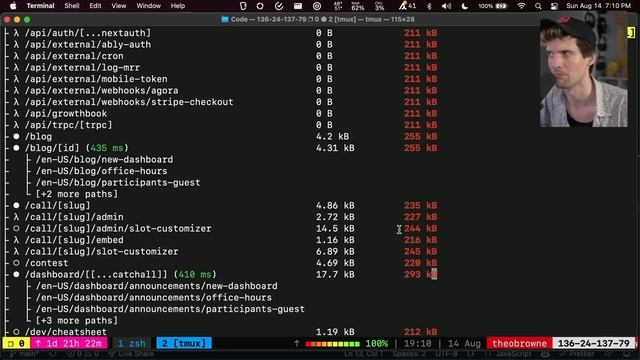Screen dimensions: 640x360
Task: Click the /api/external/log-mrr route
Action: 82,67
